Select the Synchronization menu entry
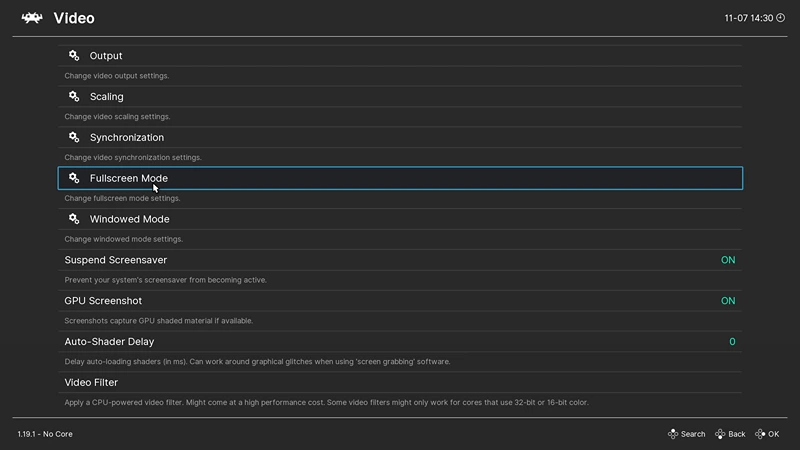The image size is (800, 450). pyautogui.click(x=400, y=137)
